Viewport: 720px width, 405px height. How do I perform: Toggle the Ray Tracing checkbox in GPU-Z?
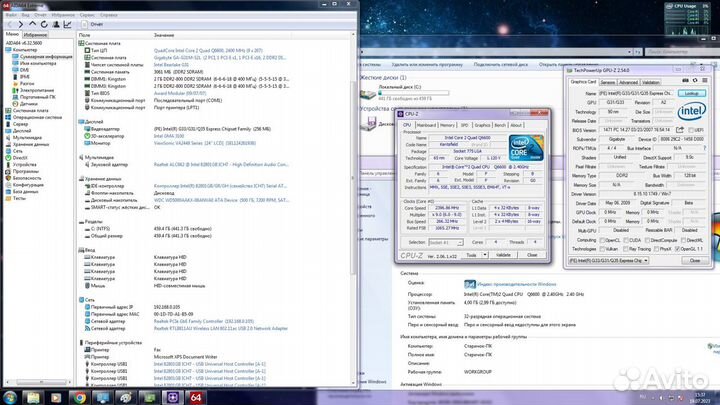click(625, 249)
